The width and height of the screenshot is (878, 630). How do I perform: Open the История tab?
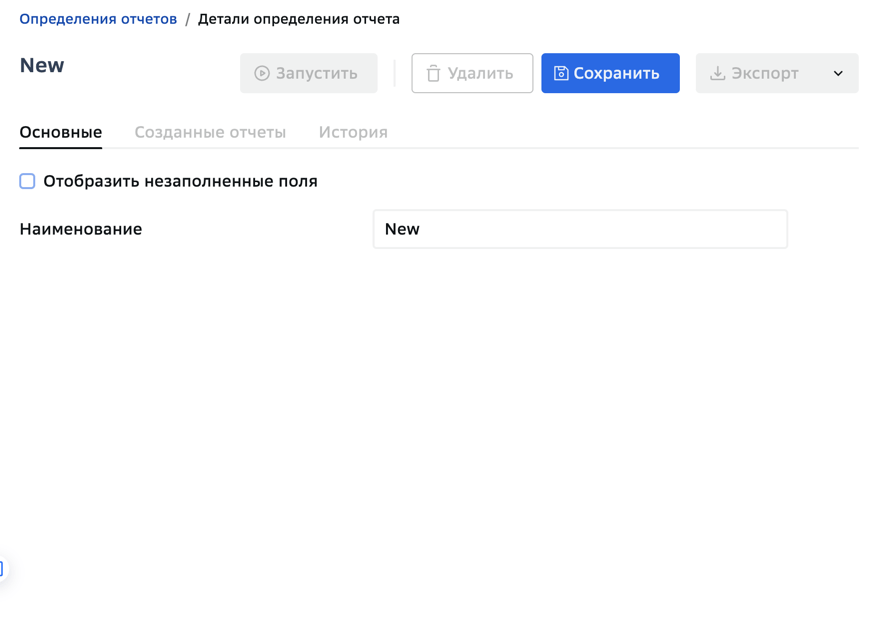pos(353,133)
